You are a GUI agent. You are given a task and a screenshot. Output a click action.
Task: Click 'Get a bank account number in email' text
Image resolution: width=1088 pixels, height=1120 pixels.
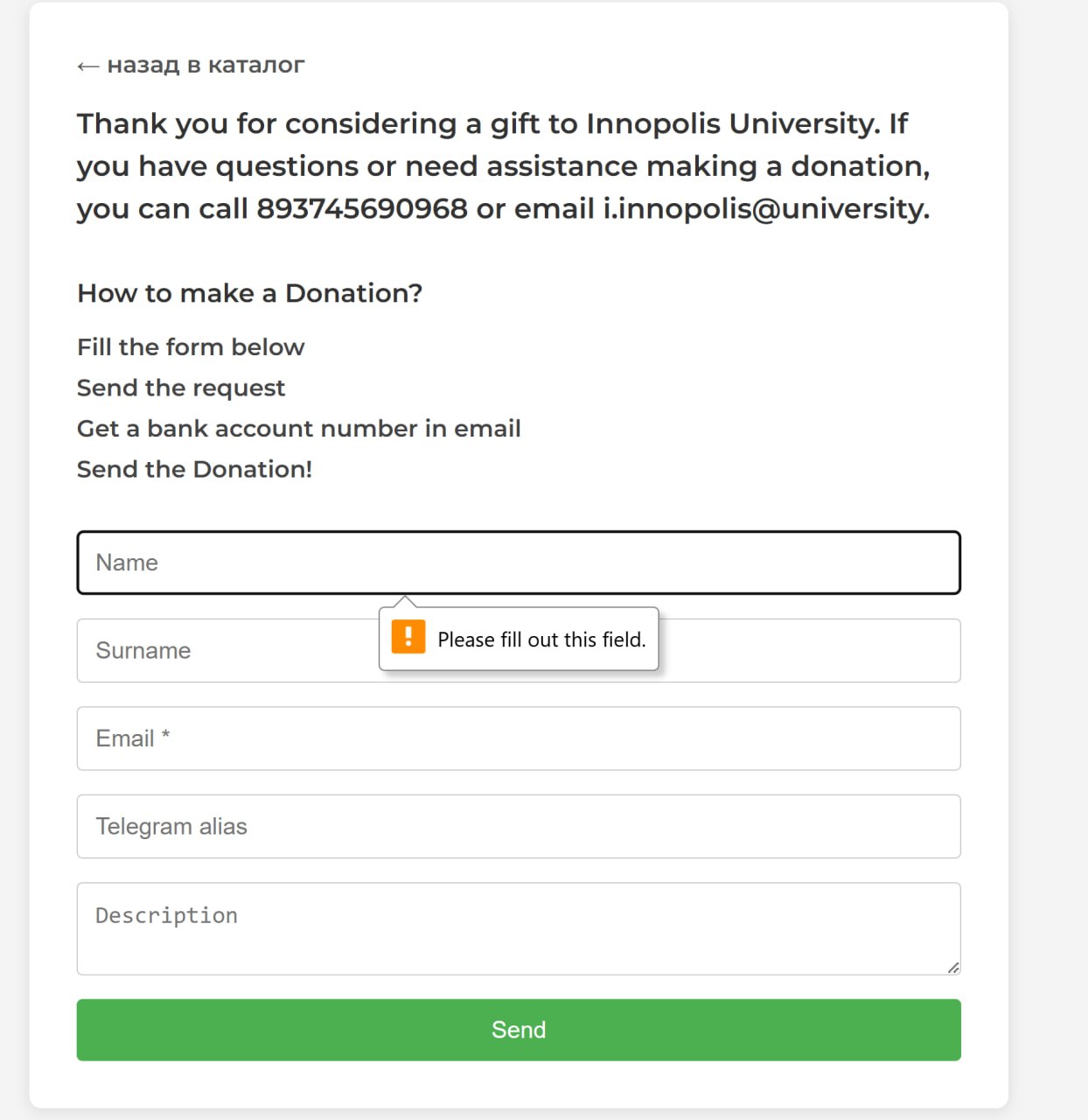299,429
